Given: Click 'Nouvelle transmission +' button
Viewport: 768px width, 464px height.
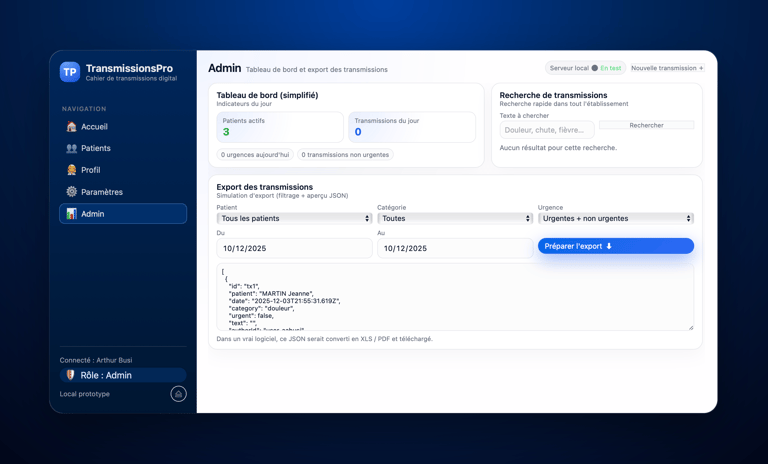Looking at the screenshot, I should (x=667, y=68).
